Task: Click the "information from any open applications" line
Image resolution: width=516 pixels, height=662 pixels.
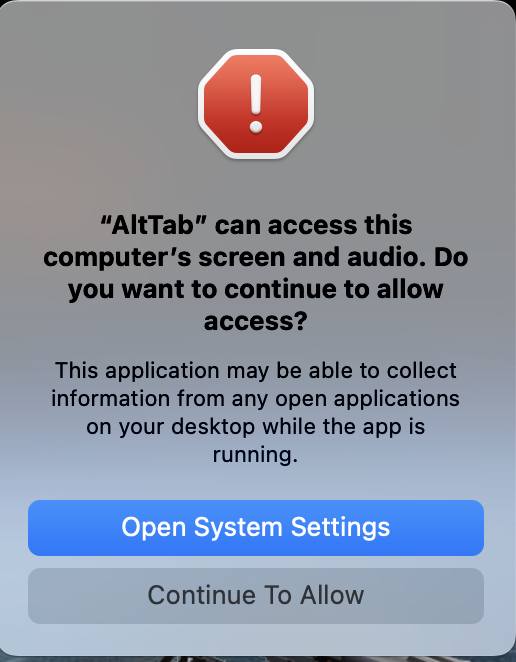Action: pyautogui.click(x=255, y=399)
